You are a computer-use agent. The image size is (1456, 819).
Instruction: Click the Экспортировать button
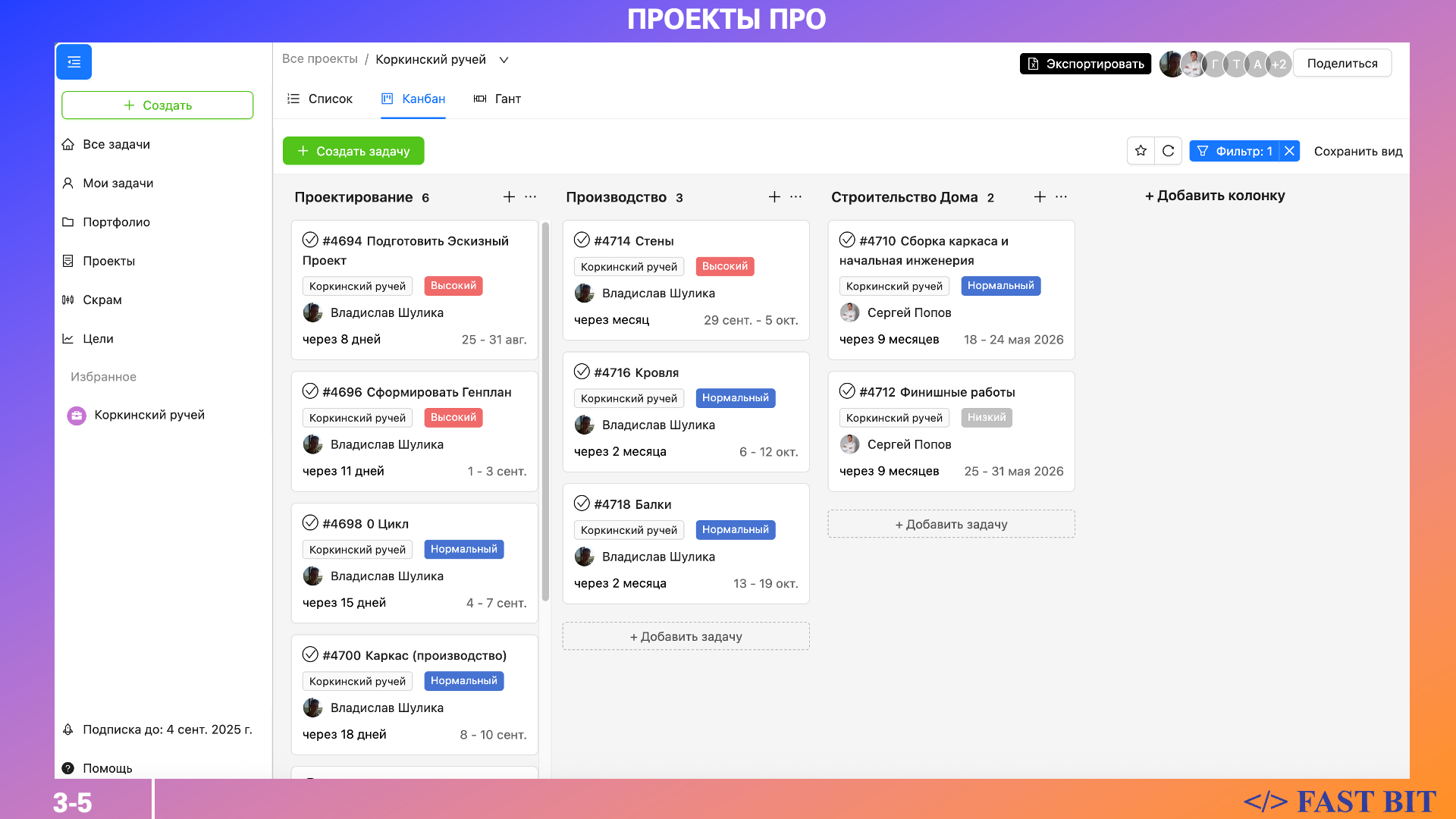[1085, 64]
